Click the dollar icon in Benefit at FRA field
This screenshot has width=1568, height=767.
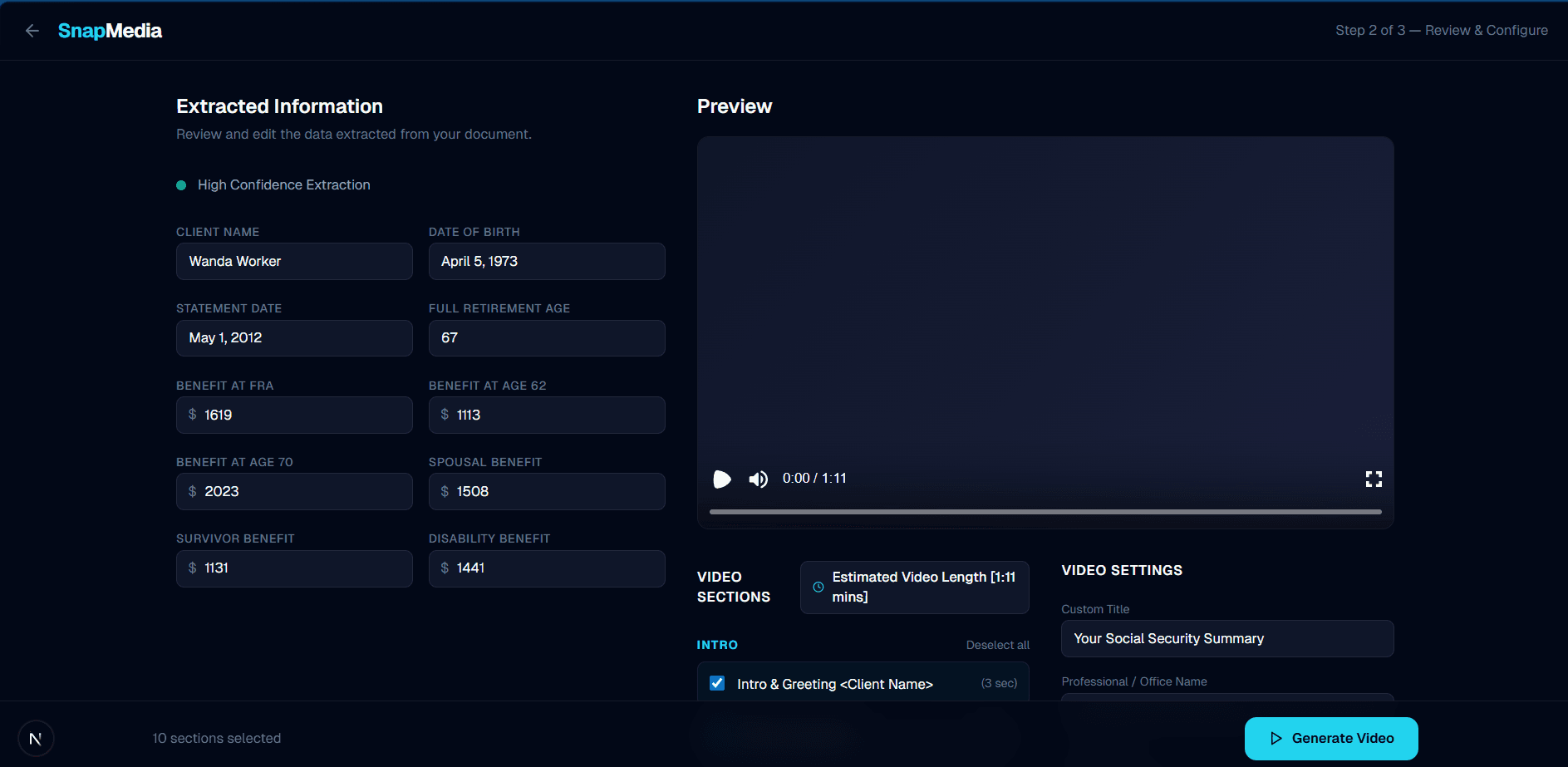click(194, 415)
